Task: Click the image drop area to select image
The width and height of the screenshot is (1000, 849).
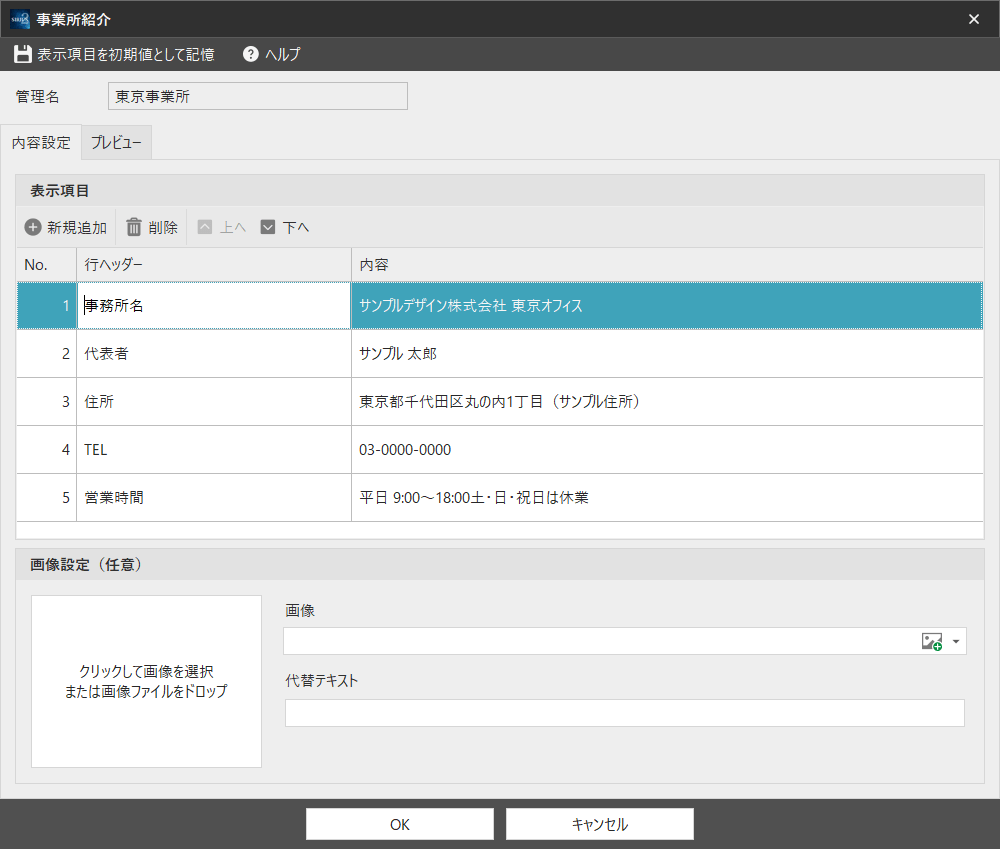Action: [x=146, y=681]
